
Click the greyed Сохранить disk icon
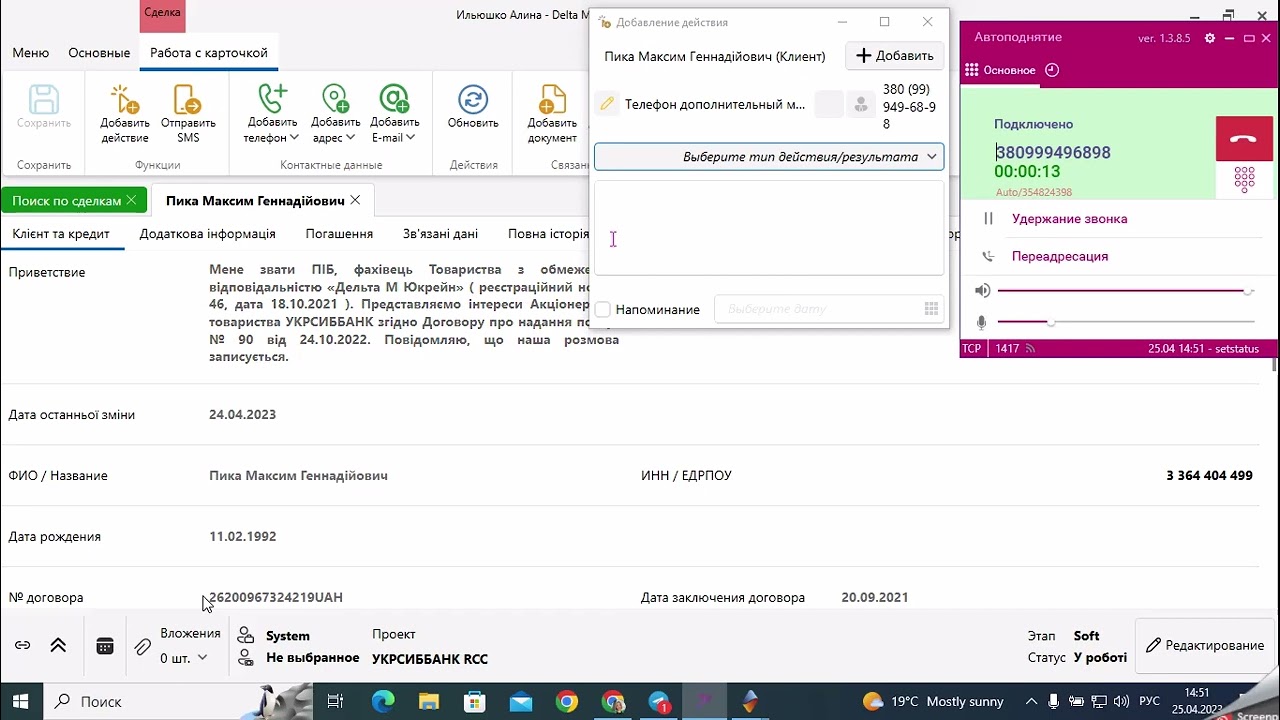(44, 99)
